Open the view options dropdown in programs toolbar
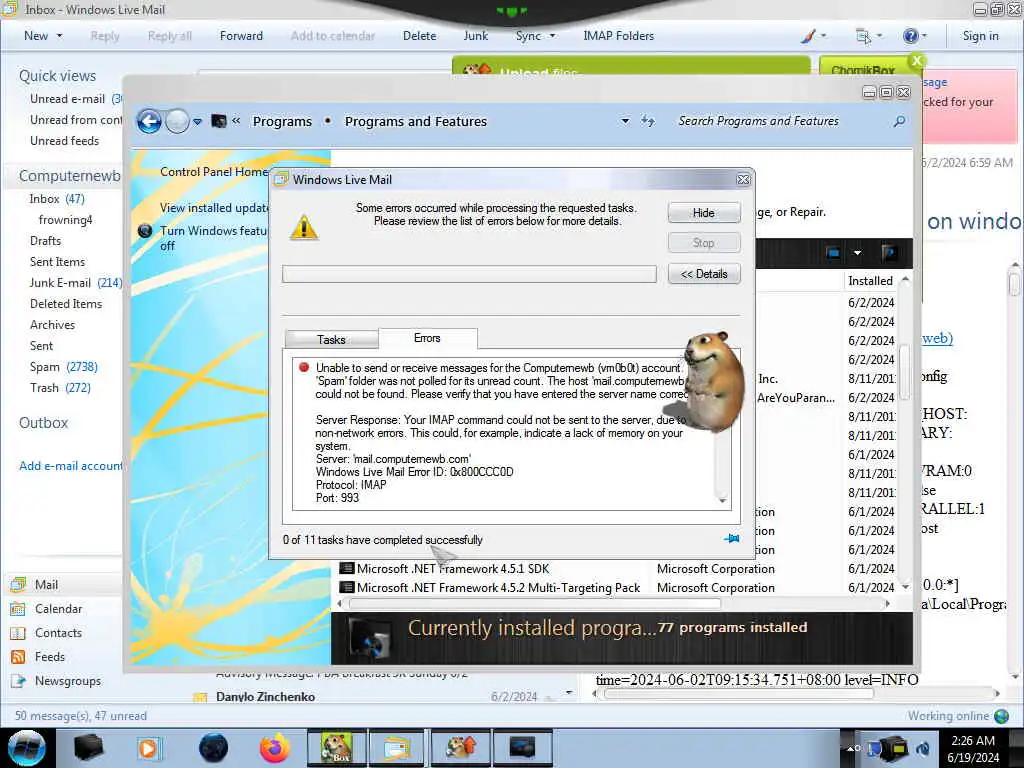Image resolution: width=1024 pixels, height=768 pixels. coord(857,253)
